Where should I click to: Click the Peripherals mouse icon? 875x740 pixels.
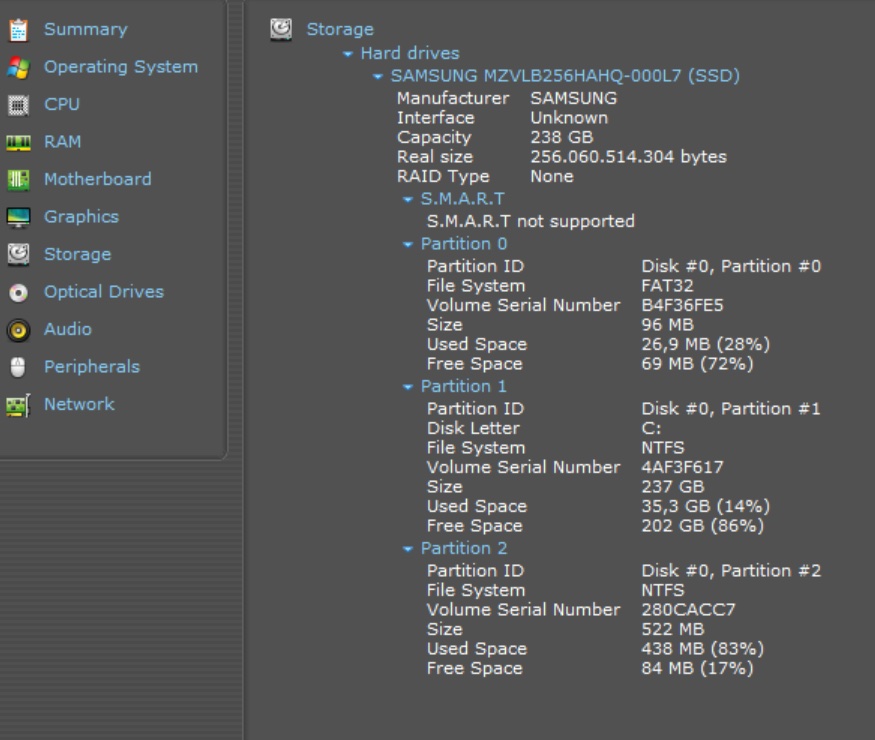click(18, 367)
